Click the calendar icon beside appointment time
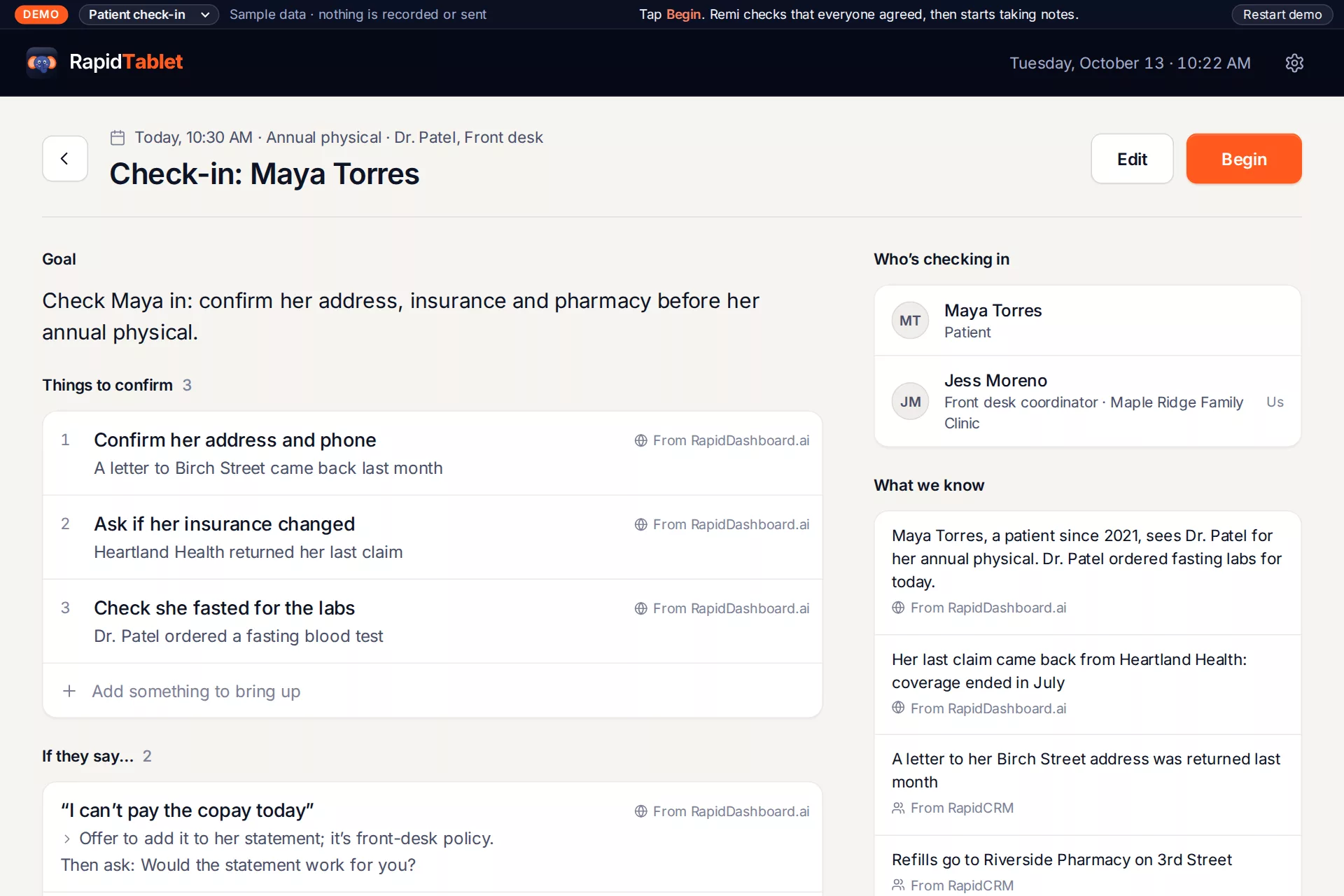The height and width of the screenshot is (896, 1344). click(118, 138)
